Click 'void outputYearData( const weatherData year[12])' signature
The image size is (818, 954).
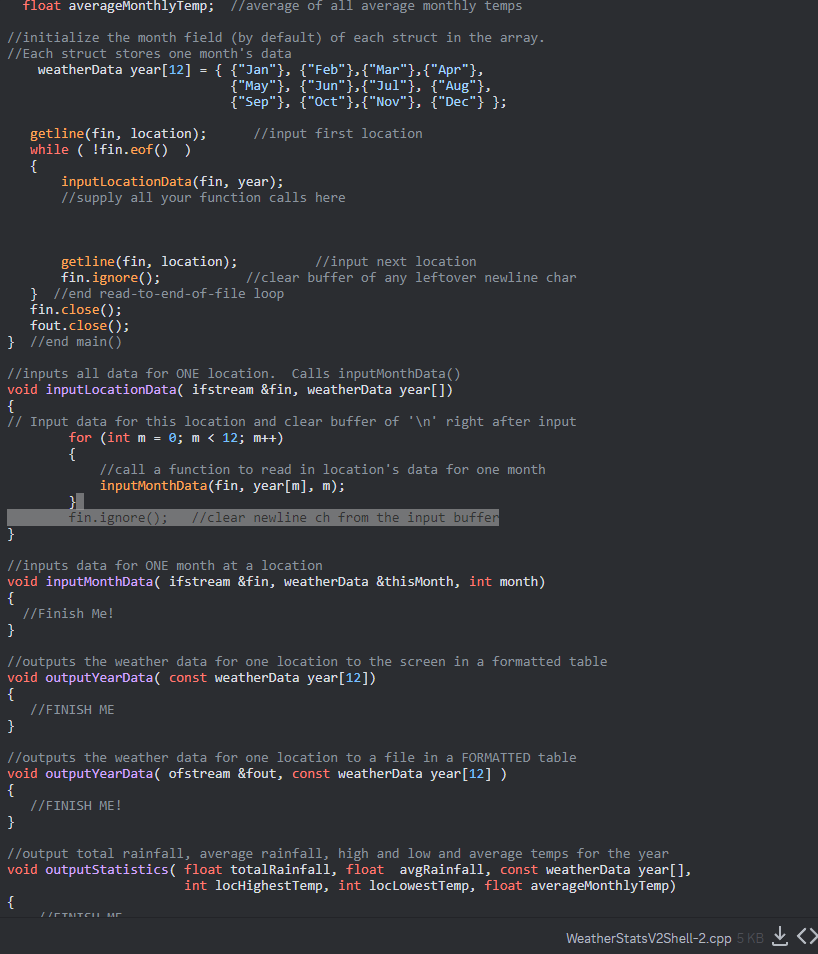(x=192, y=678)
